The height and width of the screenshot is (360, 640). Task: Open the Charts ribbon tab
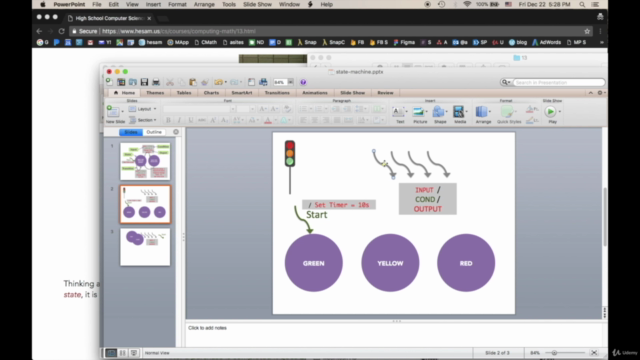(211, 93)
